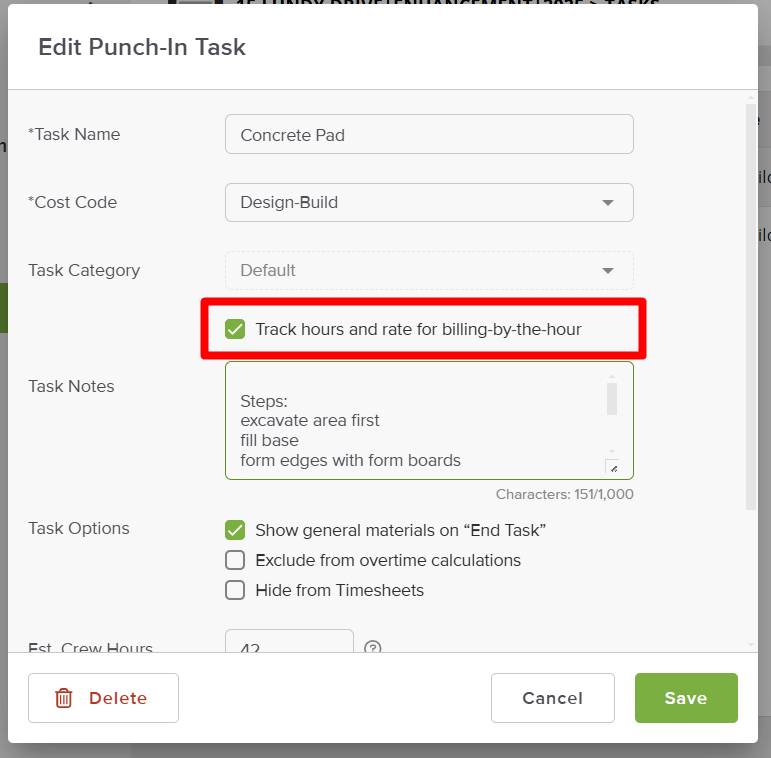771x758 pixels.
Task: Click the help question mark beside Est. Crew Hours
Action: pos(373,647)
